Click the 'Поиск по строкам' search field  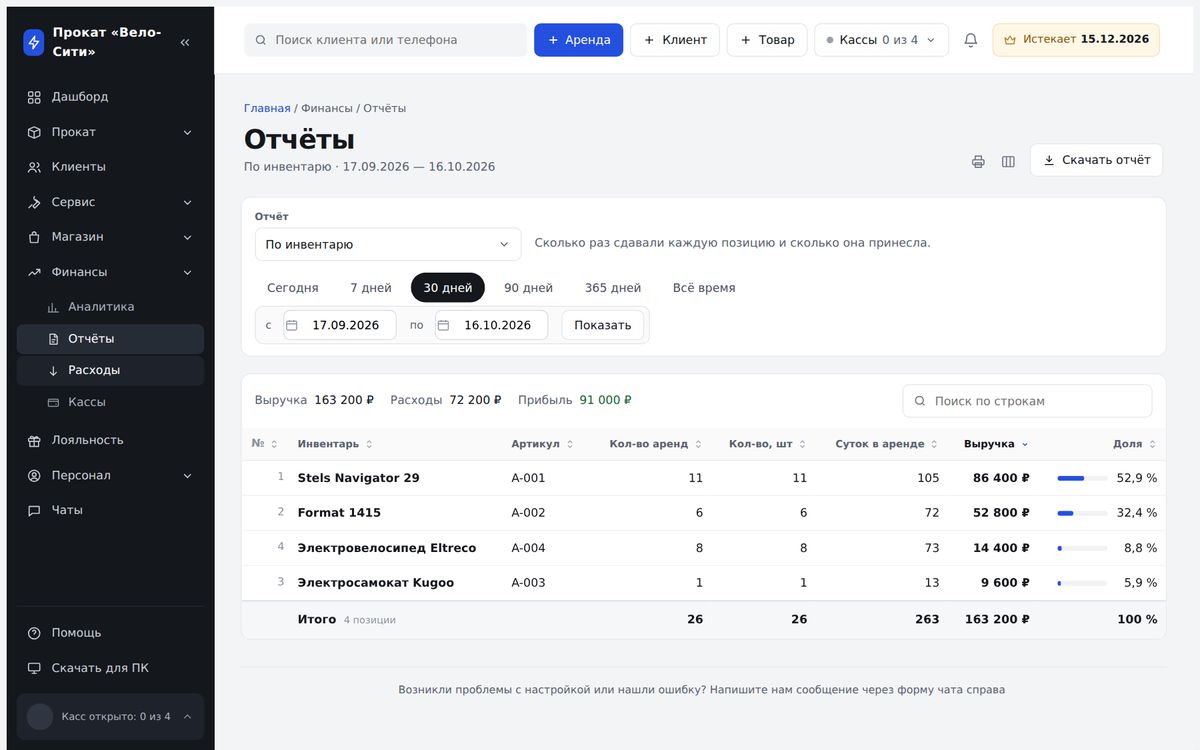pyautogui.click(x=1027, y=401)
